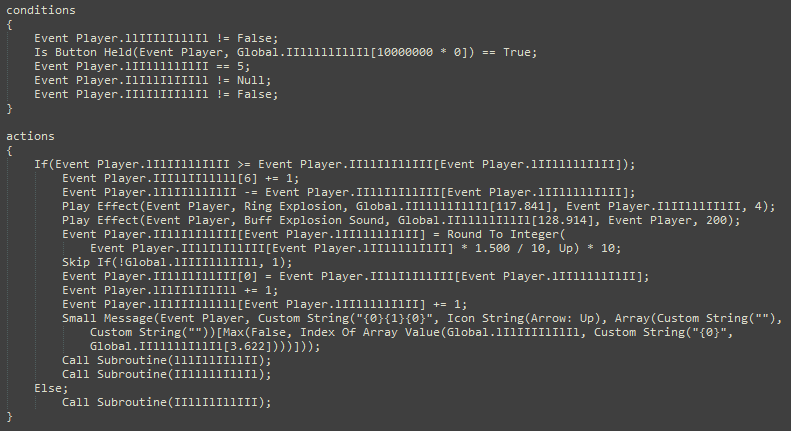Click the "conditions" keyword at top

(x=41, y=10)
